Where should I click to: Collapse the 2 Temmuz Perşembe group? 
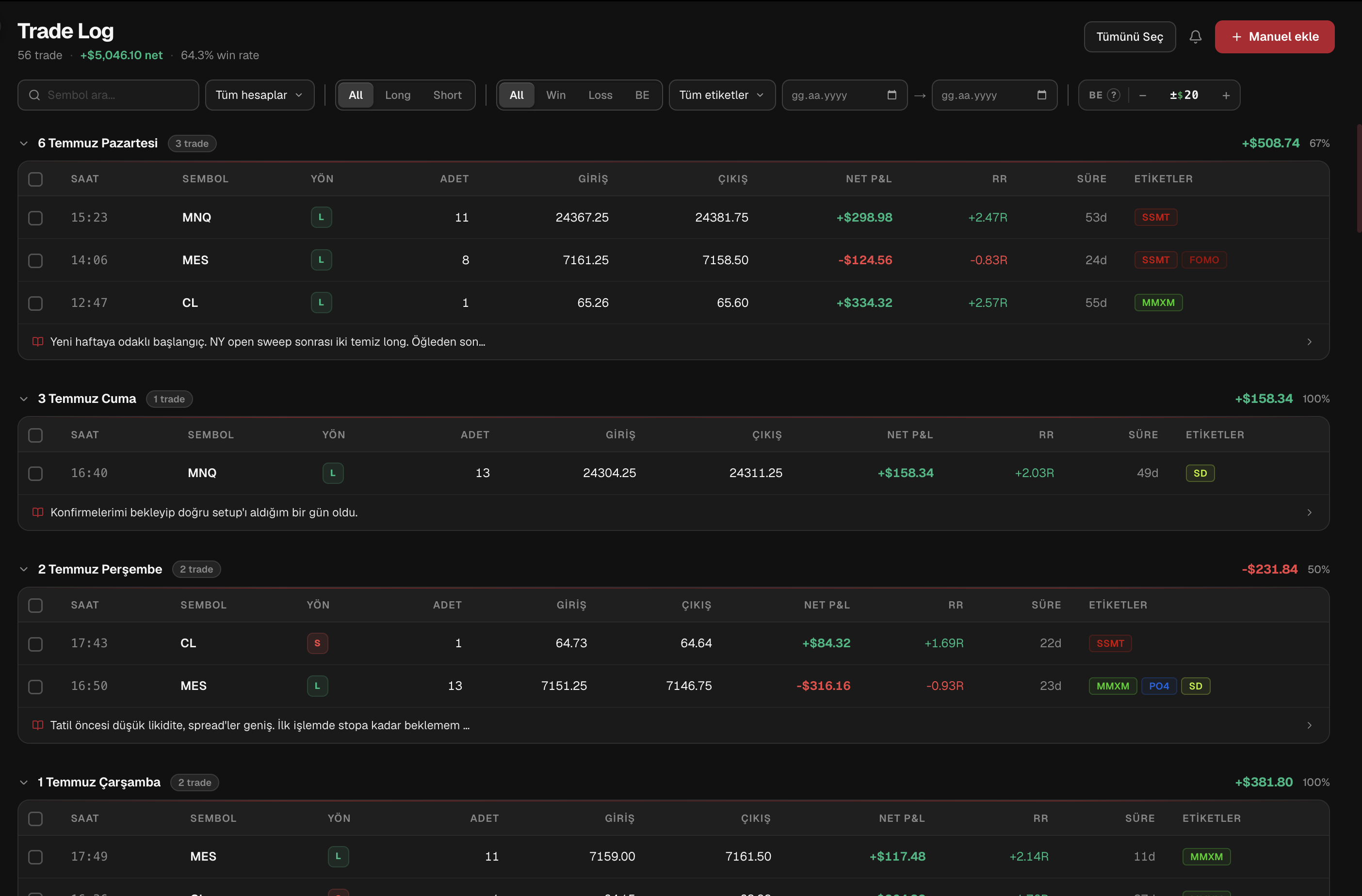click(x=24, y=569)
